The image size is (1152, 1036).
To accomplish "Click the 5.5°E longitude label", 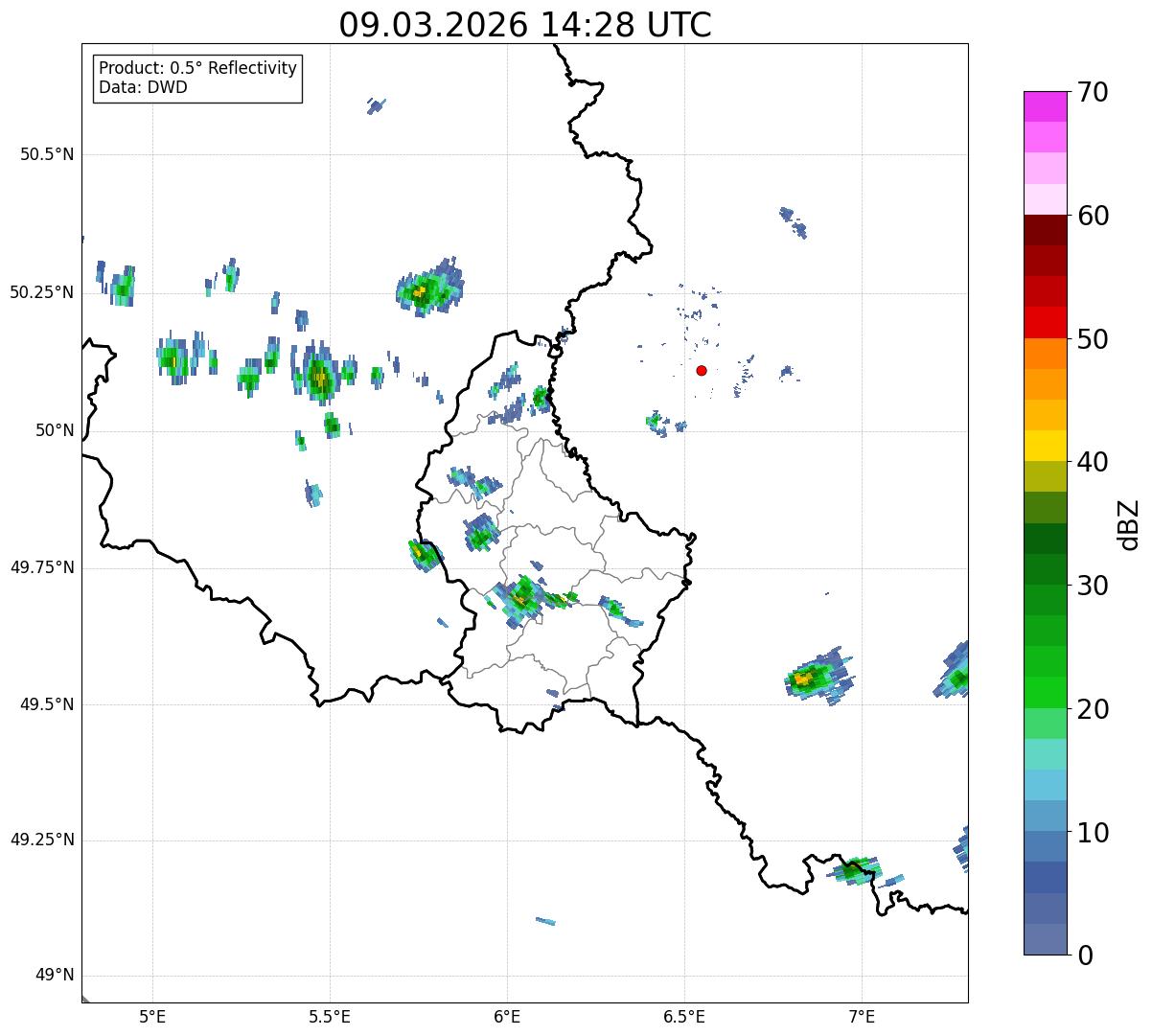I will click(x=330, y=1016).
